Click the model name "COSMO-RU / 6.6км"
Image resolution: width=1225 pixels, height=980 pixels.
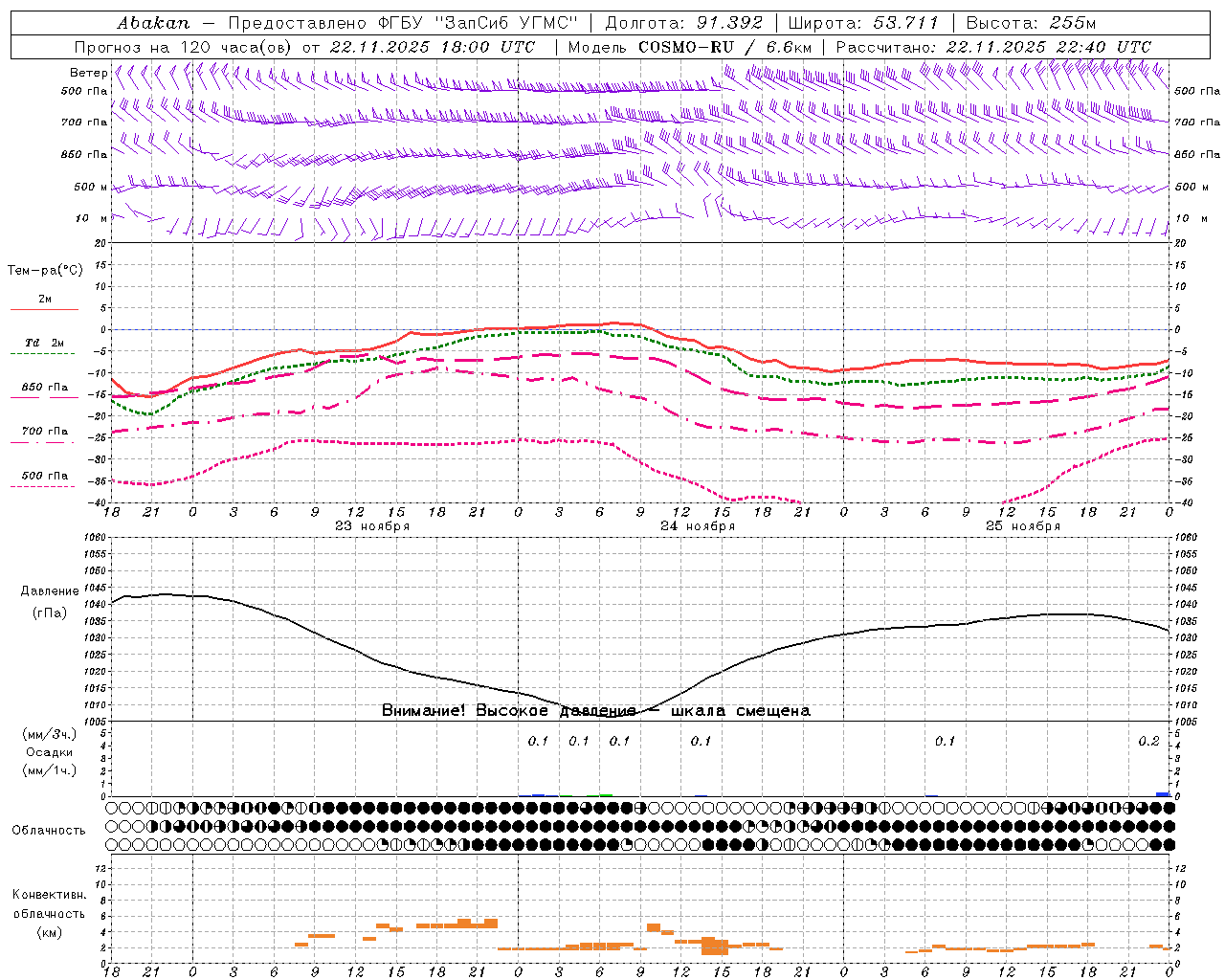pyautogui.click(x=725, y=46)
